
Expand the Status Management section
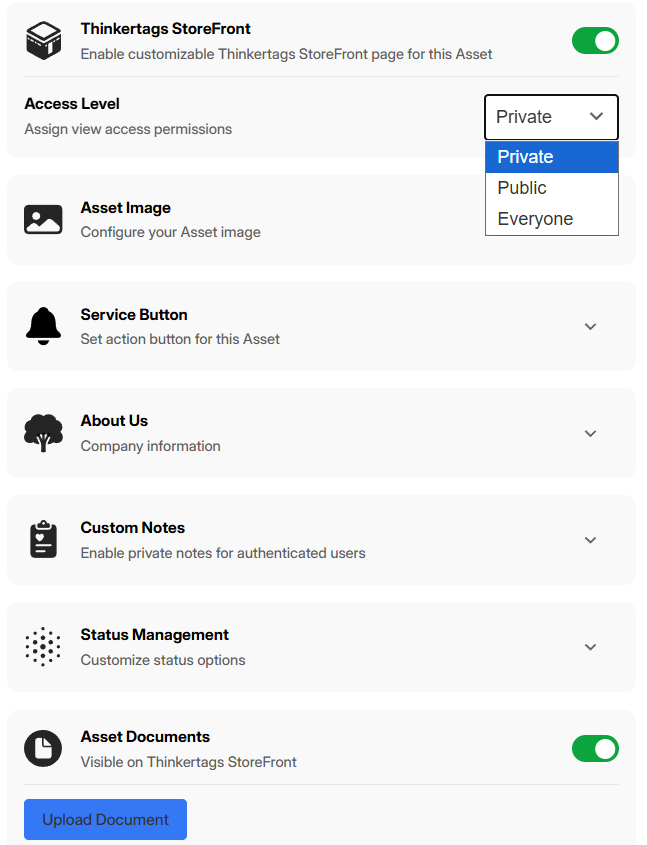coord(590,646)
